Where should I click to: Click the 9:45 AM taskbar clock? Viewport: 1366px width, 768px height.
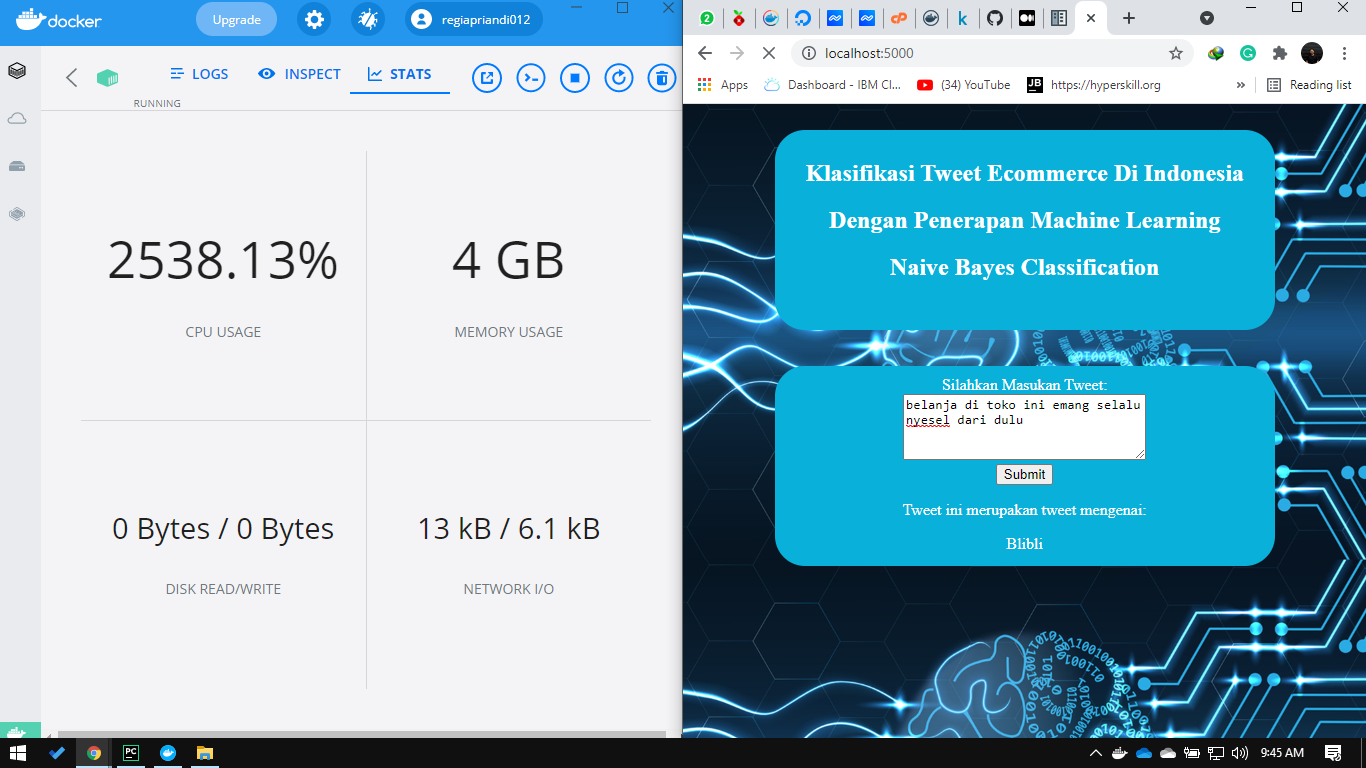coord(1282,753)
